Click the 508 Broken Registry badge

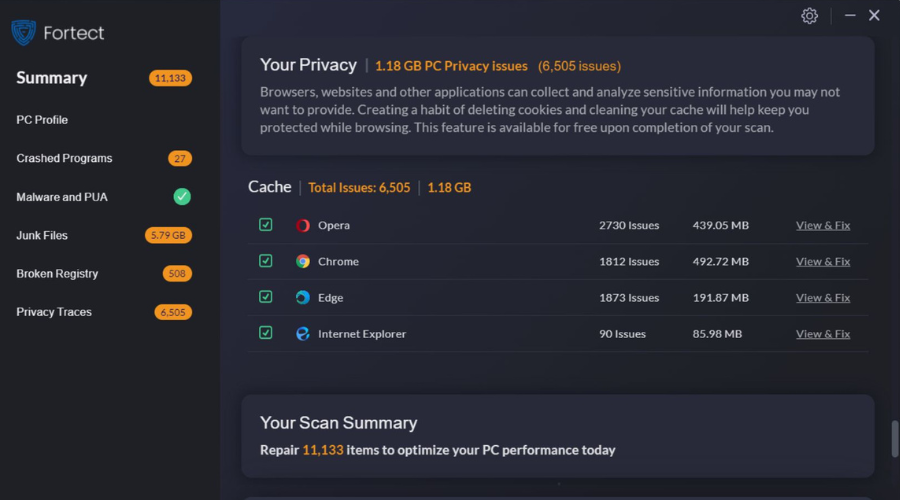[177, 274]
